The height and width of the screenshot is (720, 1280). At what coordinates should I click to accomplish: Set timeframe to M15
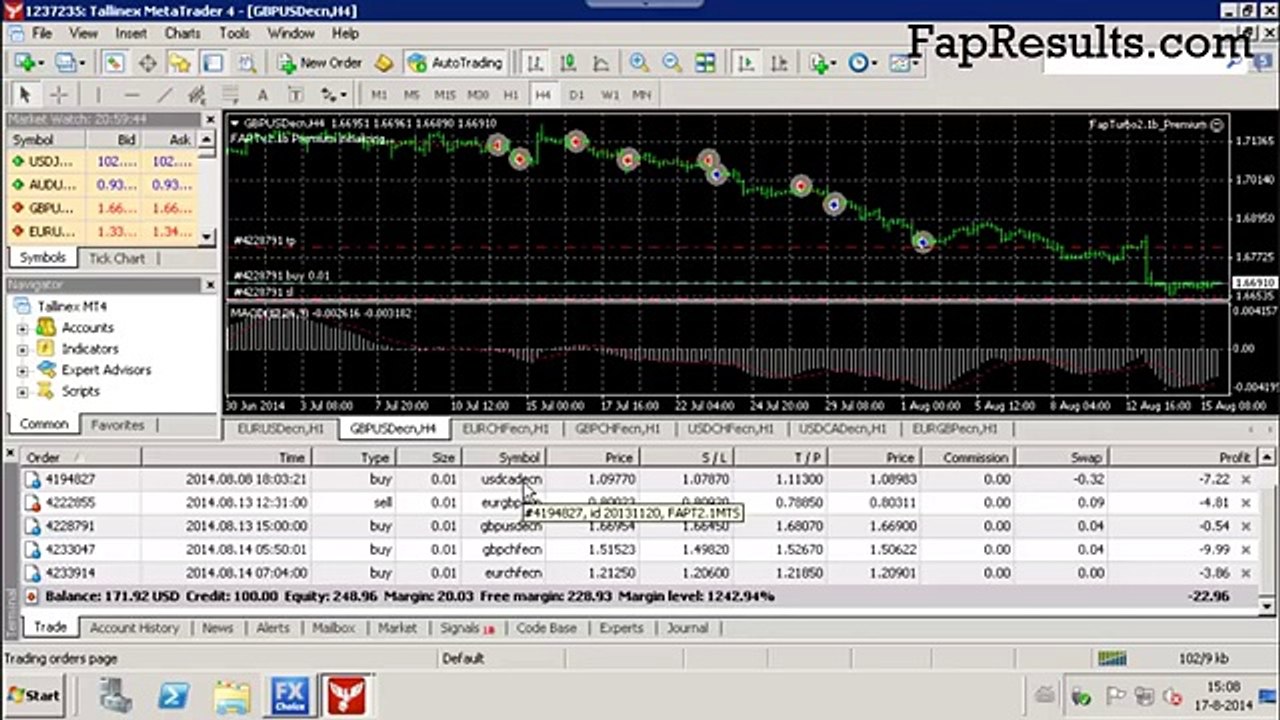pyautogui.click(x=445, y=95)
